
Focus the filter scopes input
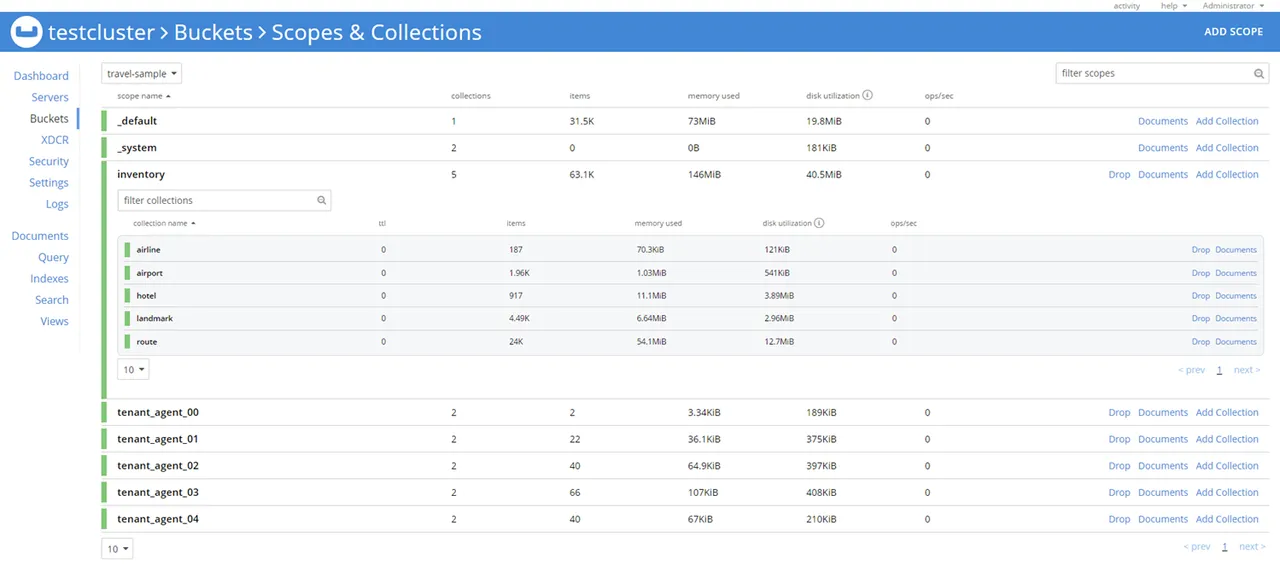point(1154,74)
